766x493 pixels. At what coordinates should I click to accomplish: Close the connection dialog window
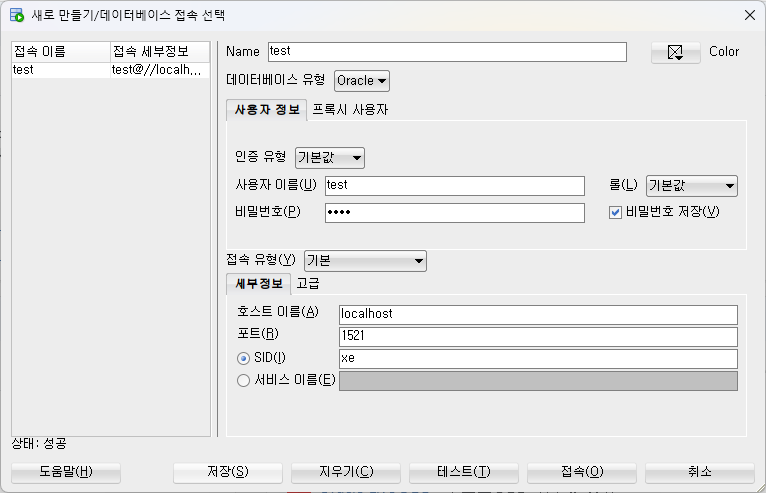click(x=750, y=15)
